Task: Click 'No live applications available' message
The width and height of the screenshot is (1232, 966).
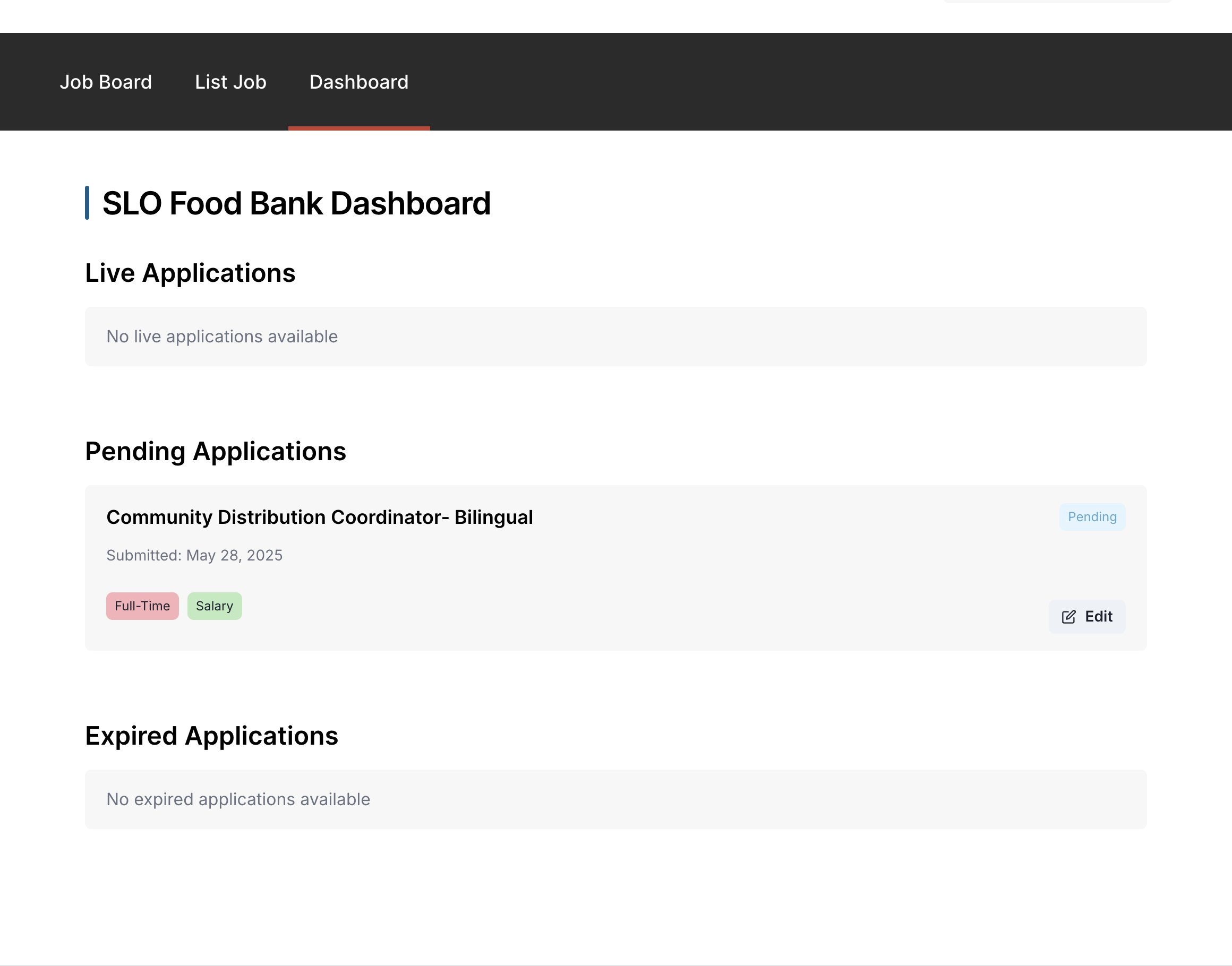Action: pyautogui.click(x=222, y=337)
